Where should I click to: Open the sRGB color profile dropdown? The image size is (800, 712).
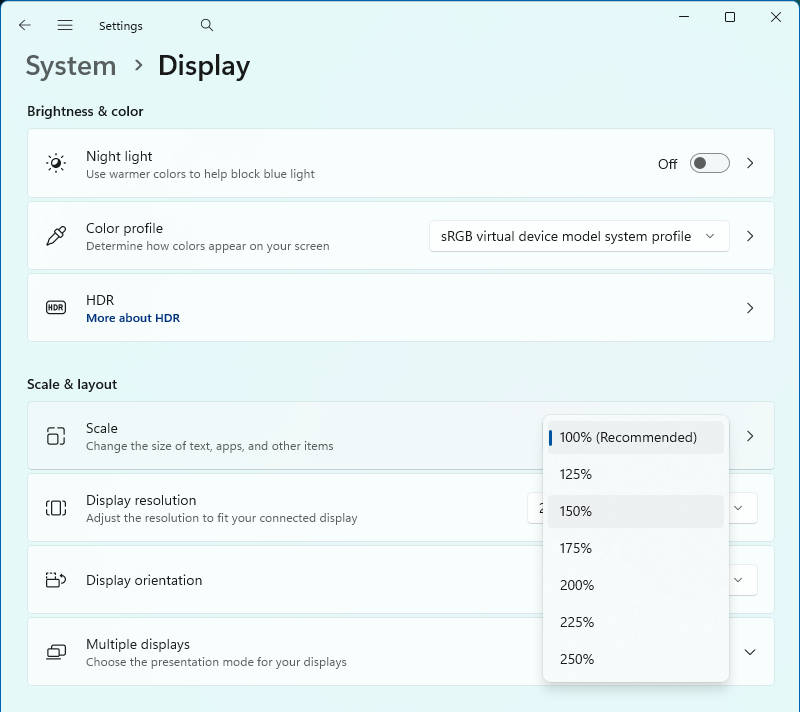[x=579, y=236]
